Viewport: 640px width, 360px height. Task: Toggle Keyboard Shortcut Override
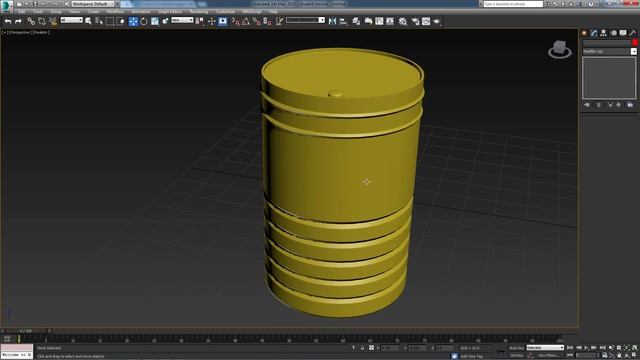[x=223, y=21]
